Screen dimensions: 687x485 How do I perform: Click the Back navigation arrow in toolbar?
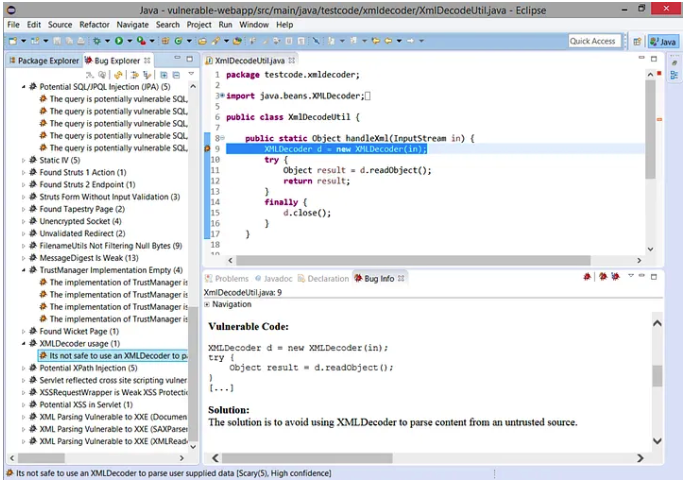tap(388, 41)
